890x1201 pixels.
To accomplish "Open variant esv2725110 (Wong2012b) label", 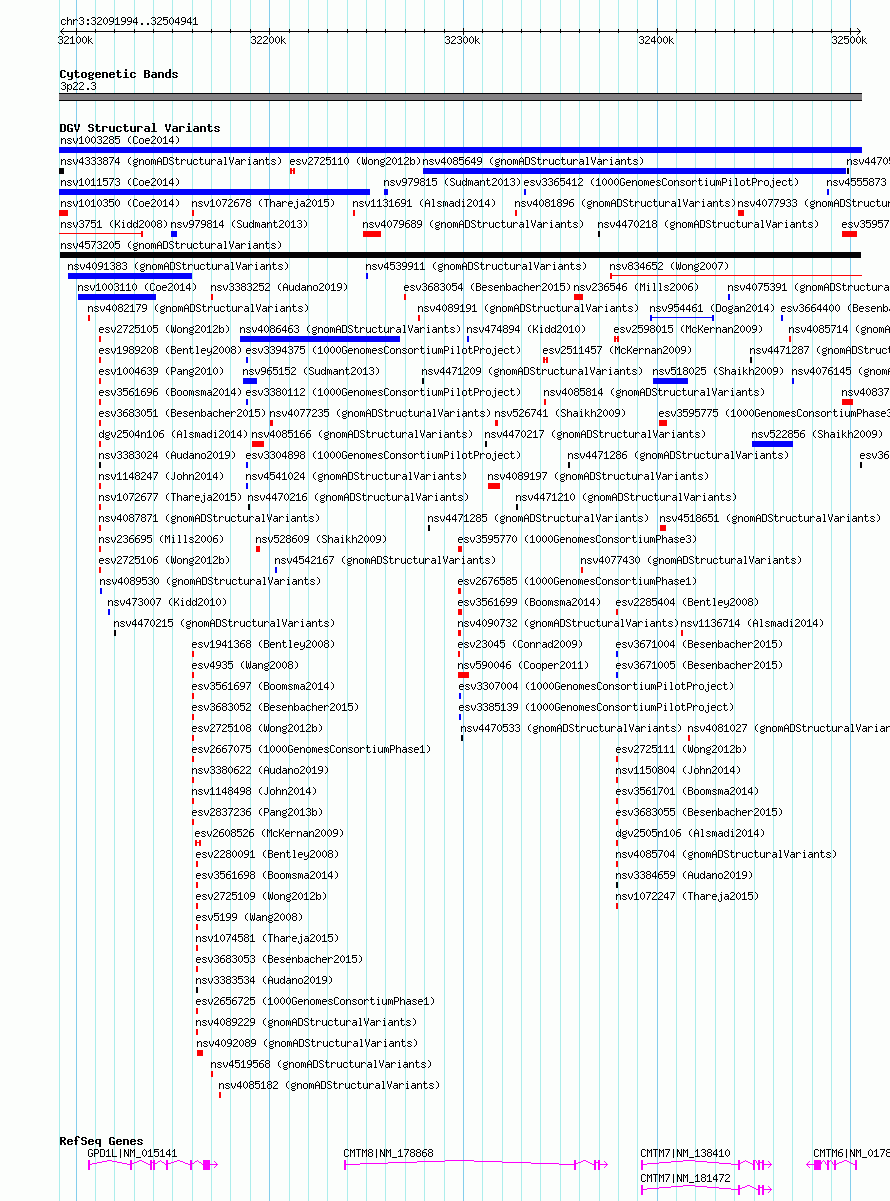I will pos(354,161).
